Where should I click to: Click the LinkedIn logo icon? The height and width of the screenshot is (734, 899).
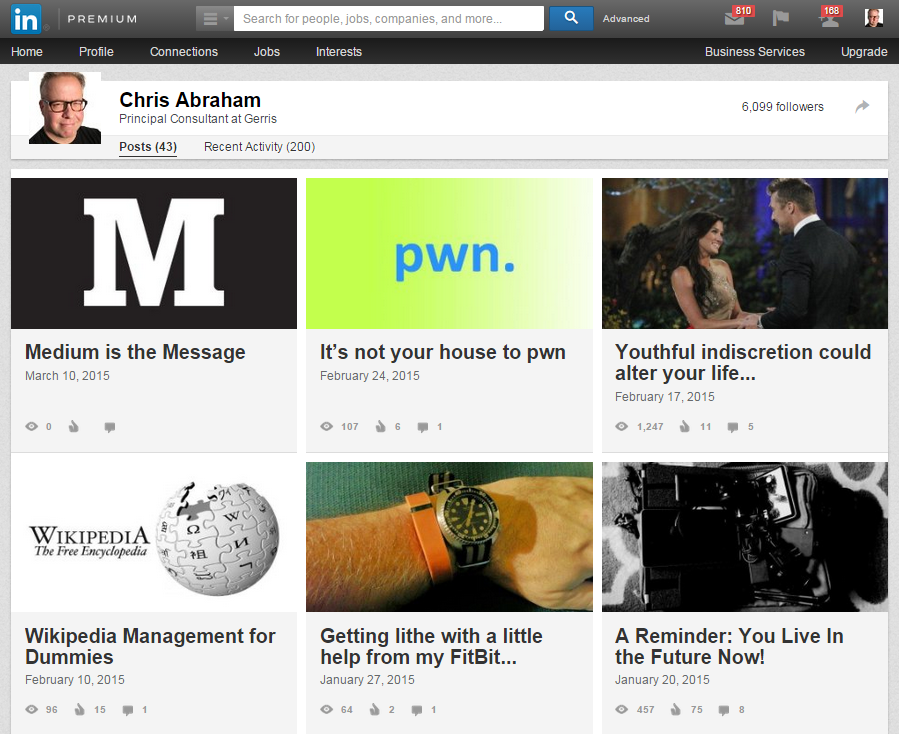(27, 18)
